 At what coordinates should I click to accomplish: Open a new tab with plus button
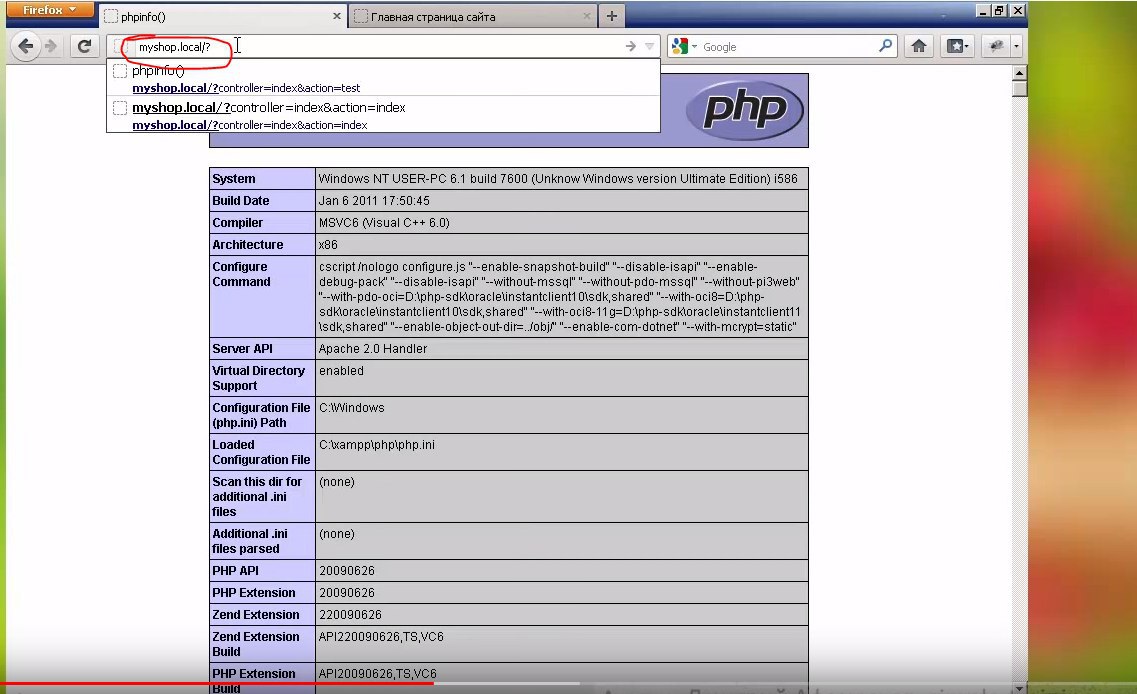coord(611,16)
